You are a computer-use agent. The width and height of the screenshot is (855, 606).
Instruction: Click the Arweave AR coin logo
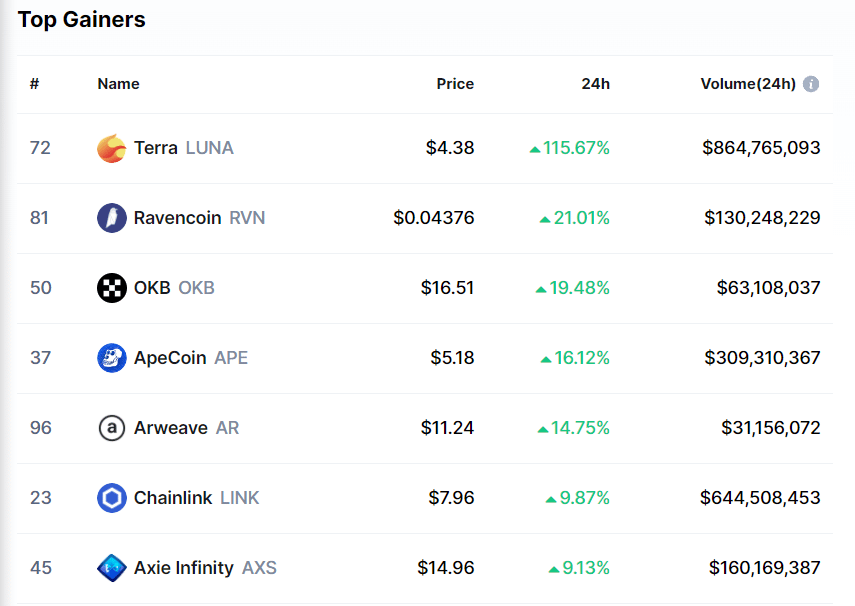click(x=111, y=428)
